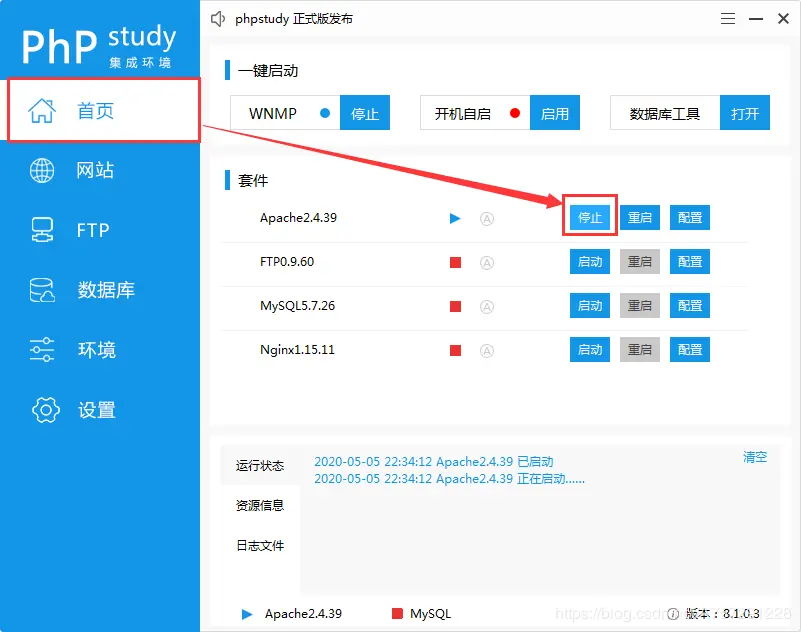Viewport: 801px width, 632px height.
Task: Start MySQL5.7.26 with 启动
Action: tap(590, 306)
